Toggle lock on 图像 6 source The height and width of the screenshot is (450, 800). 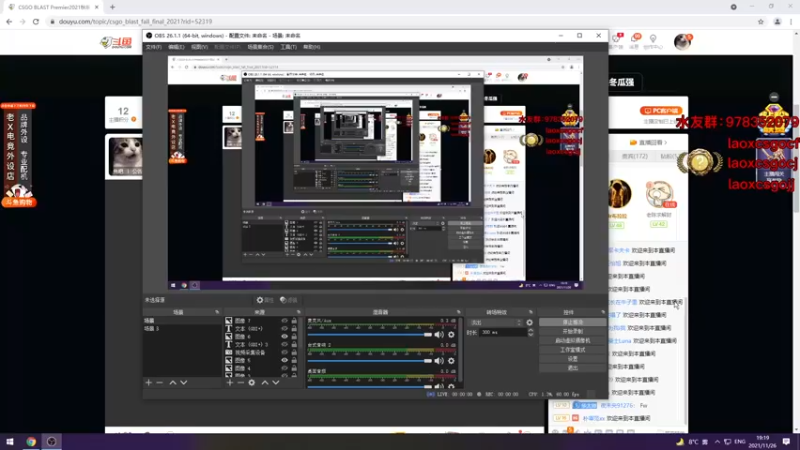click(x=294, y=337)
